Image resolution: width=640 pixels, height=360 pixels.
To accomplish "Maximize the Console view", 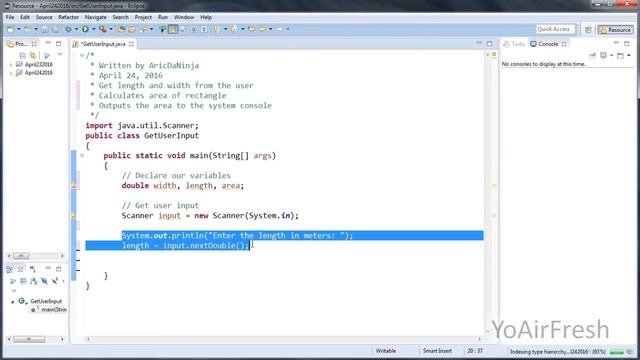I will click(x=627, y=43).
